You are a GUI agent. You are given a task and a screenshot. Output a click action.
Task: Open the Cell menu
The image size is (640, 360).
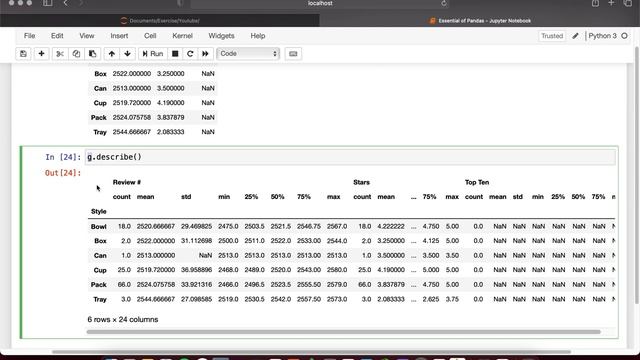point(150,36)
